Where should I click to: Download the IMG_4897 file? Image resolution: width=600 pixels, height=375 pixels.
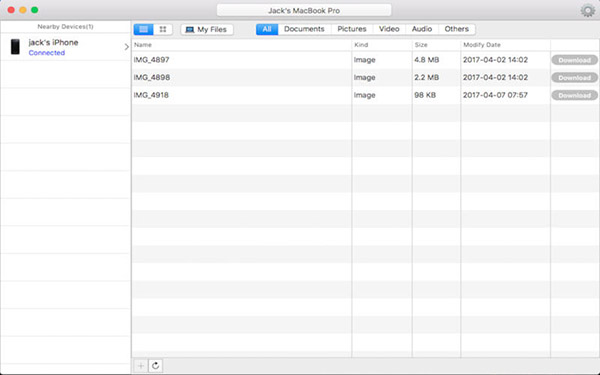574,60
